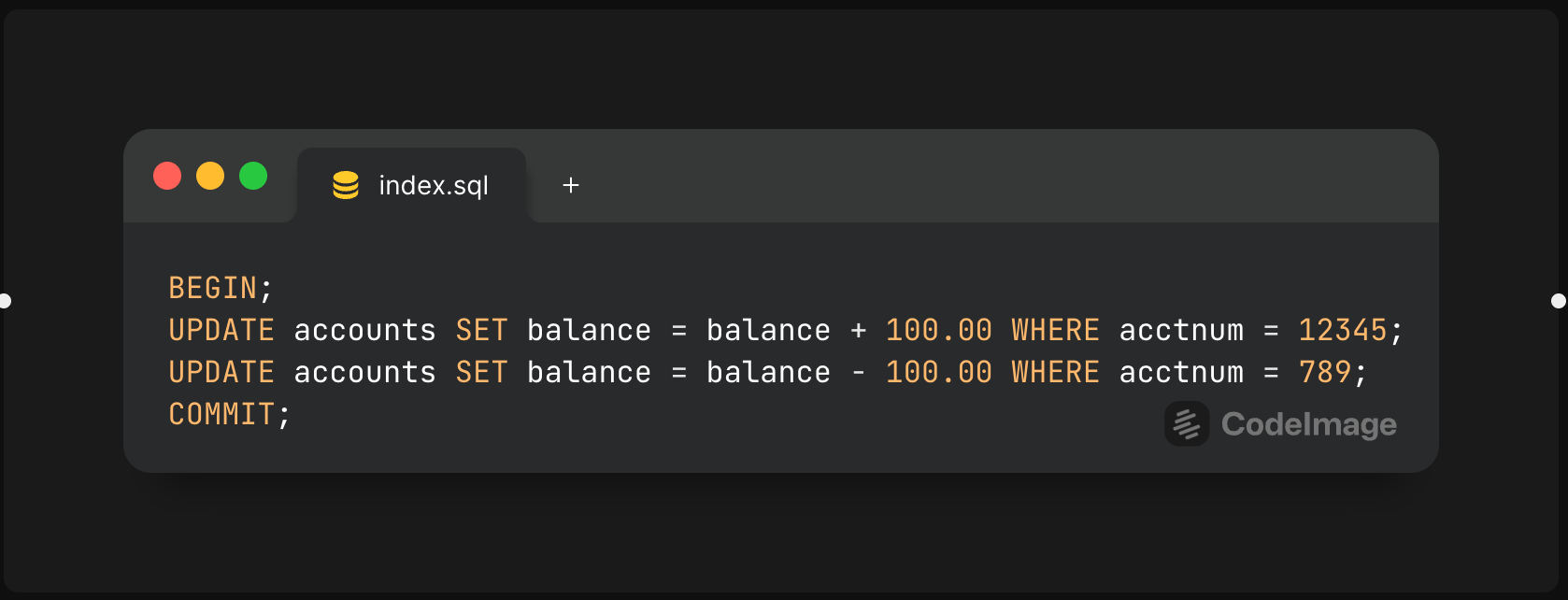1568x600 pixels.
Task: Click acctnum in the 12345 statement
Action: 1181,330
